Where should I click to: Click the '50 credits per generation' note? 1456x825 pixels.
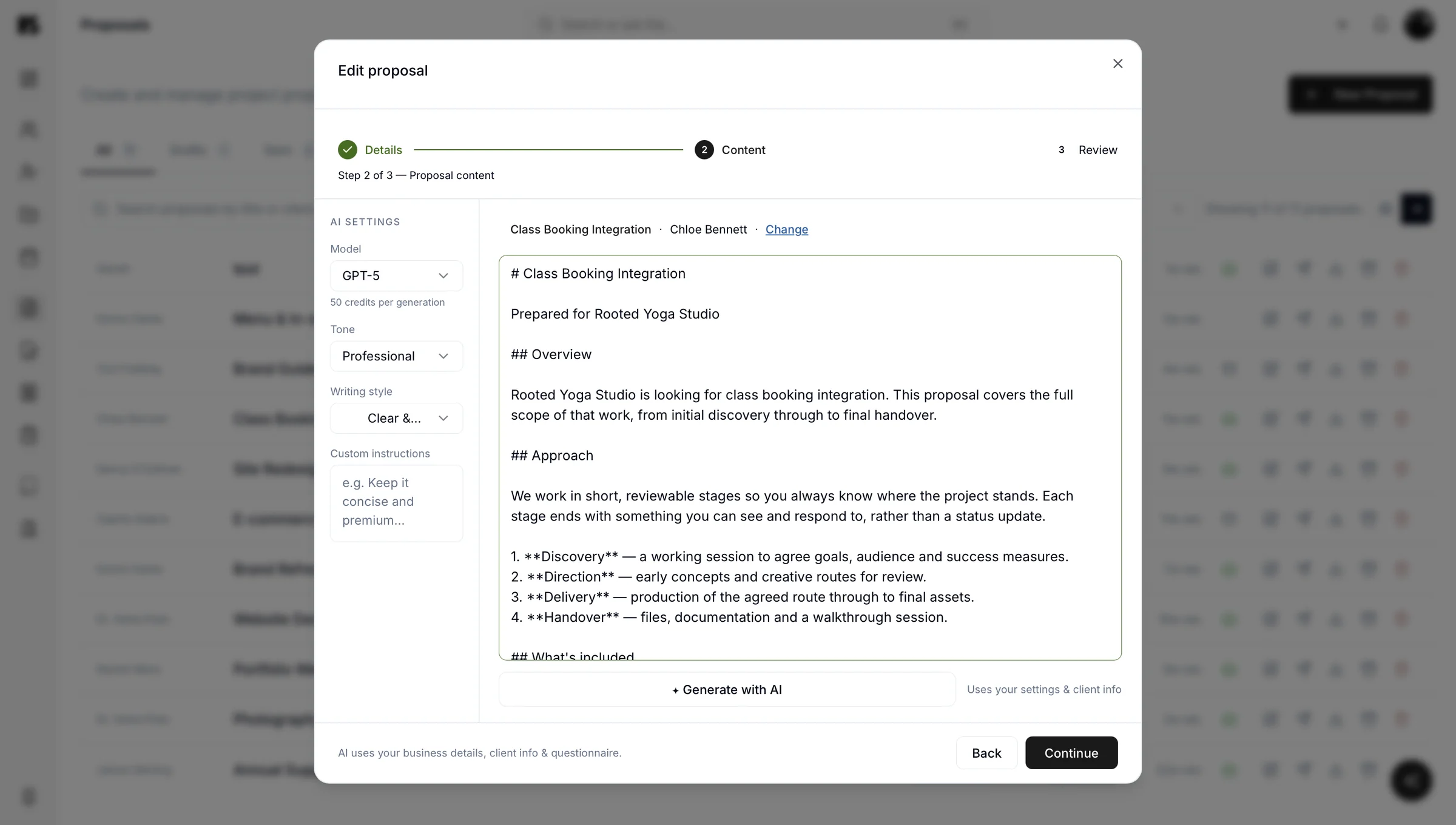[387, 302]
